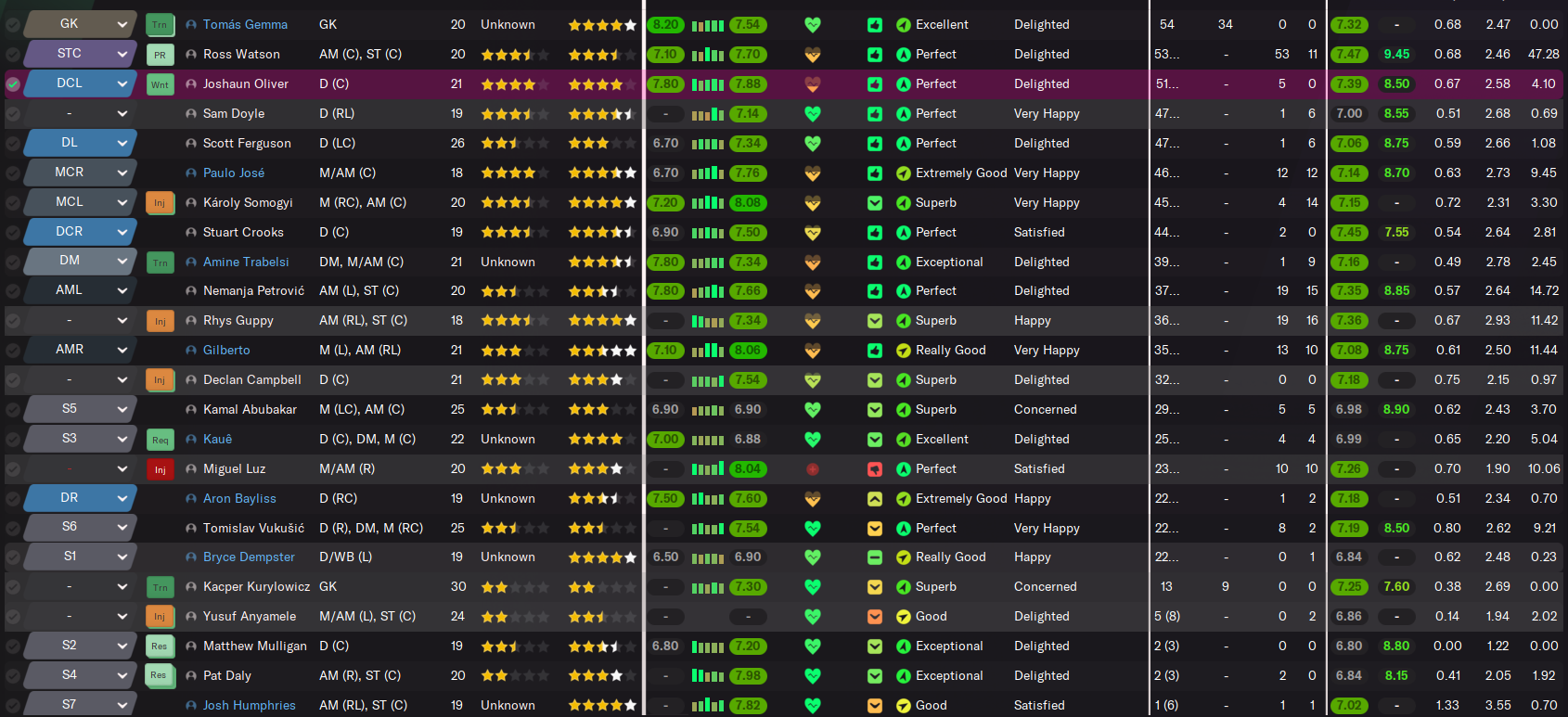Viewport: 1568px width, 717px height.
Task: Tick the selection circle for Tomás Gemma
Action: point(13,25)
